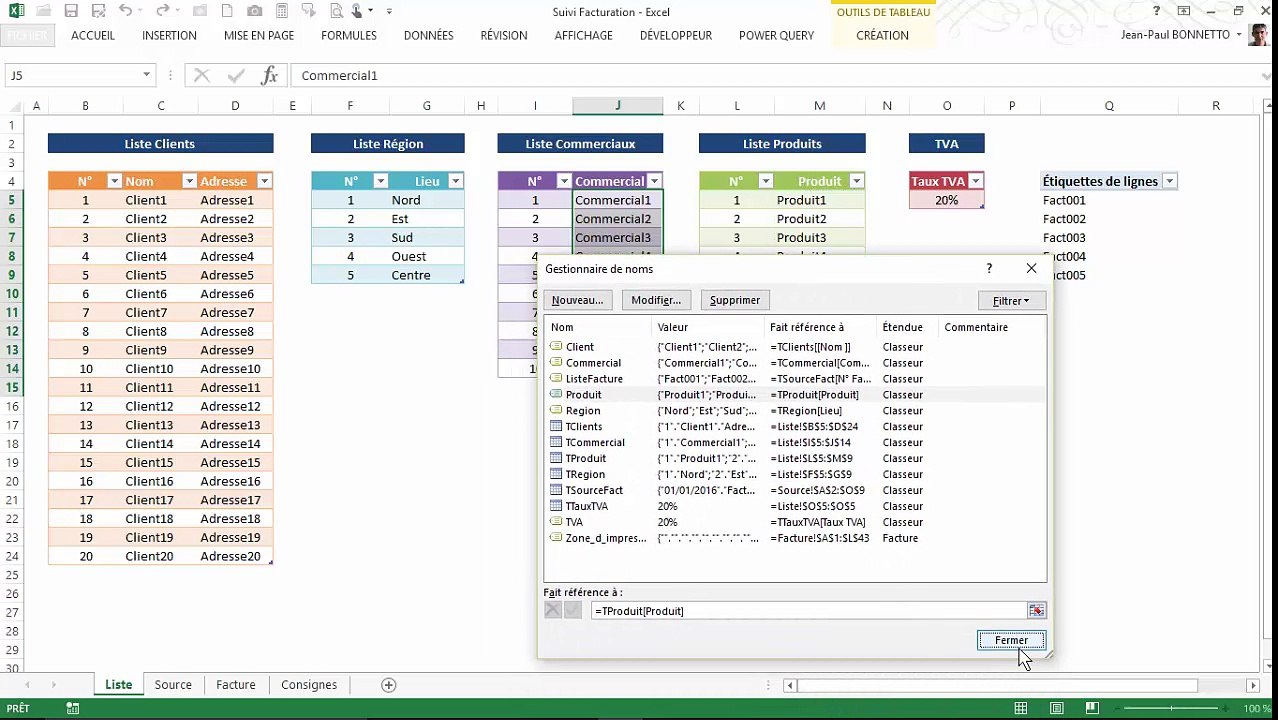Click the Calculator icon in quick access toolbar

(x=282, y=11)
